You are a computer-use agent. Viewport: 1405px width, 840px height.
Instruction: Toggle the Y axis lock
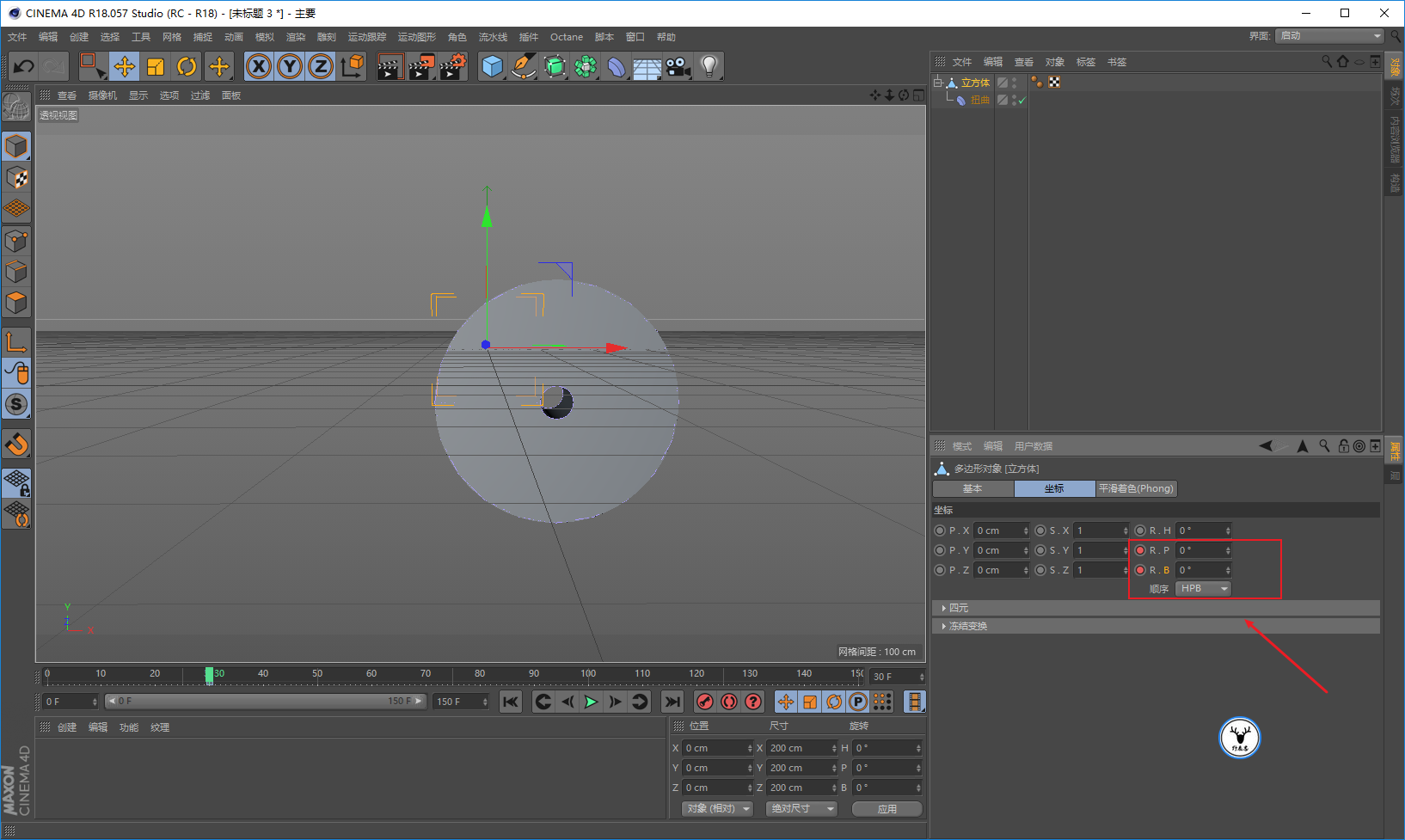[290, 66]
